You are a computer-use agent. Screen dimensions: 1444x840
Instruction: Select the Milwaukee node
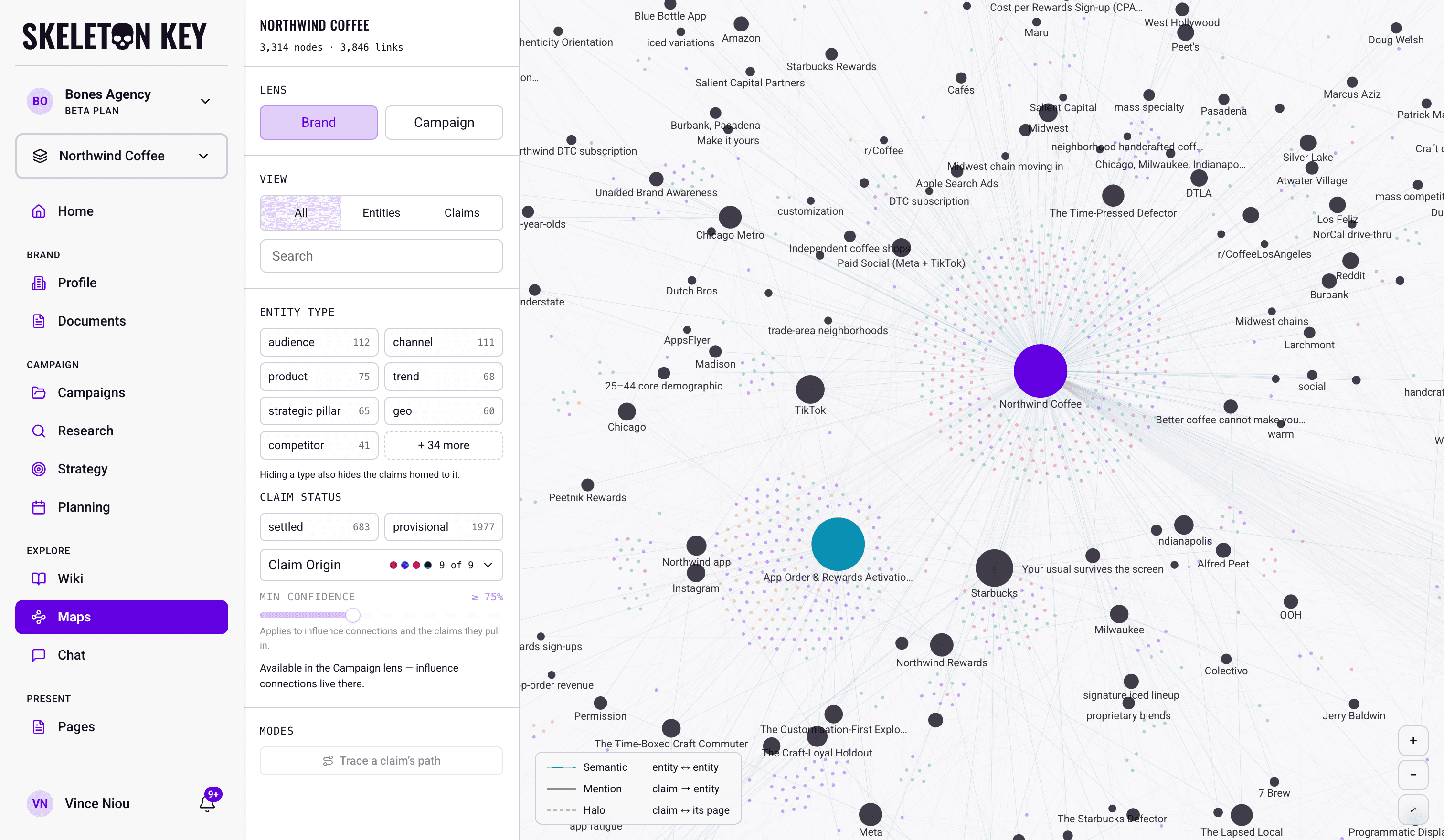pos(1118,614)
